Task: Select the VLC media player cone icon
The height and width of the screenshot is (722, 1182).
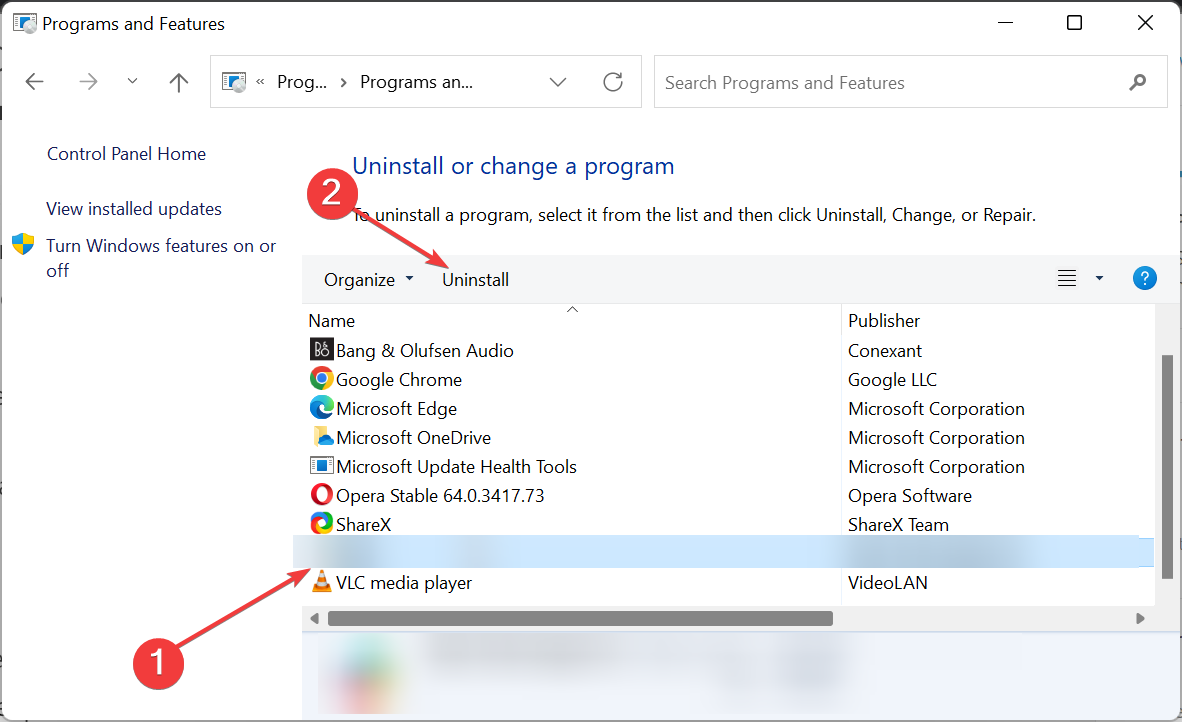Action: click(322, 581)
